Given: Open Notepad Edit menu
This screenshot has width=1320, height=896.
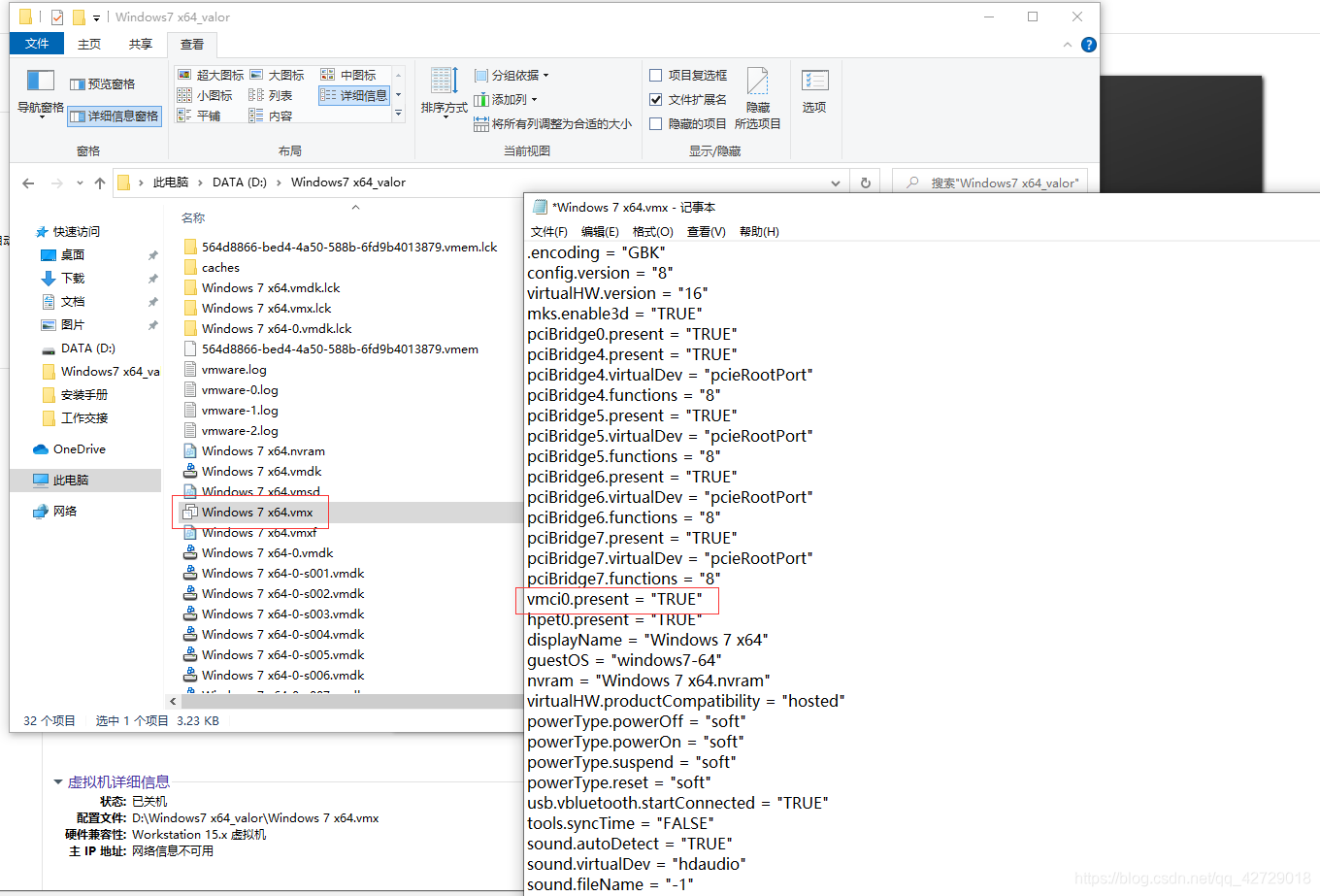Looking at the screenshot, I should (x=600, y=231).
